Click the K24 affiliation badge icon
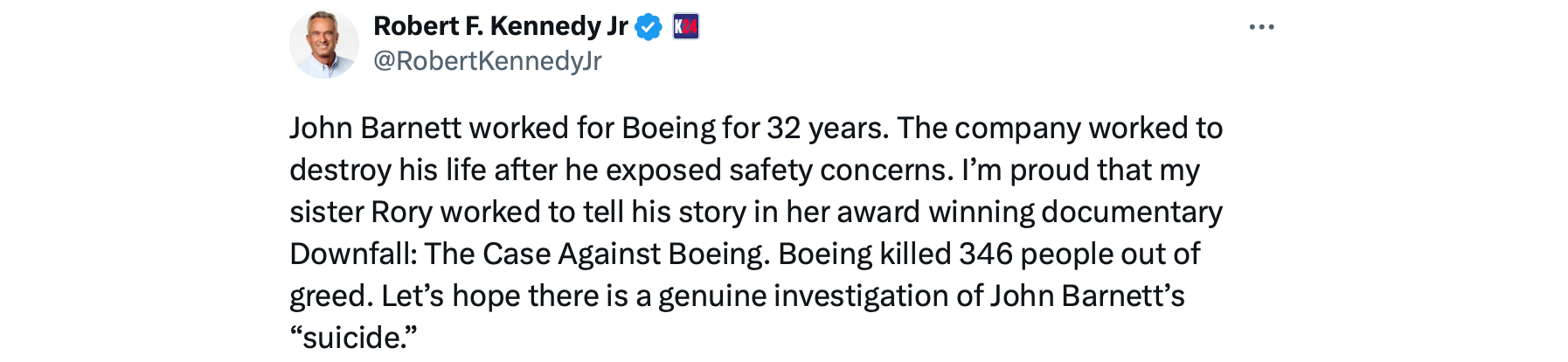Screen dimensions: 1568x362 686,28
